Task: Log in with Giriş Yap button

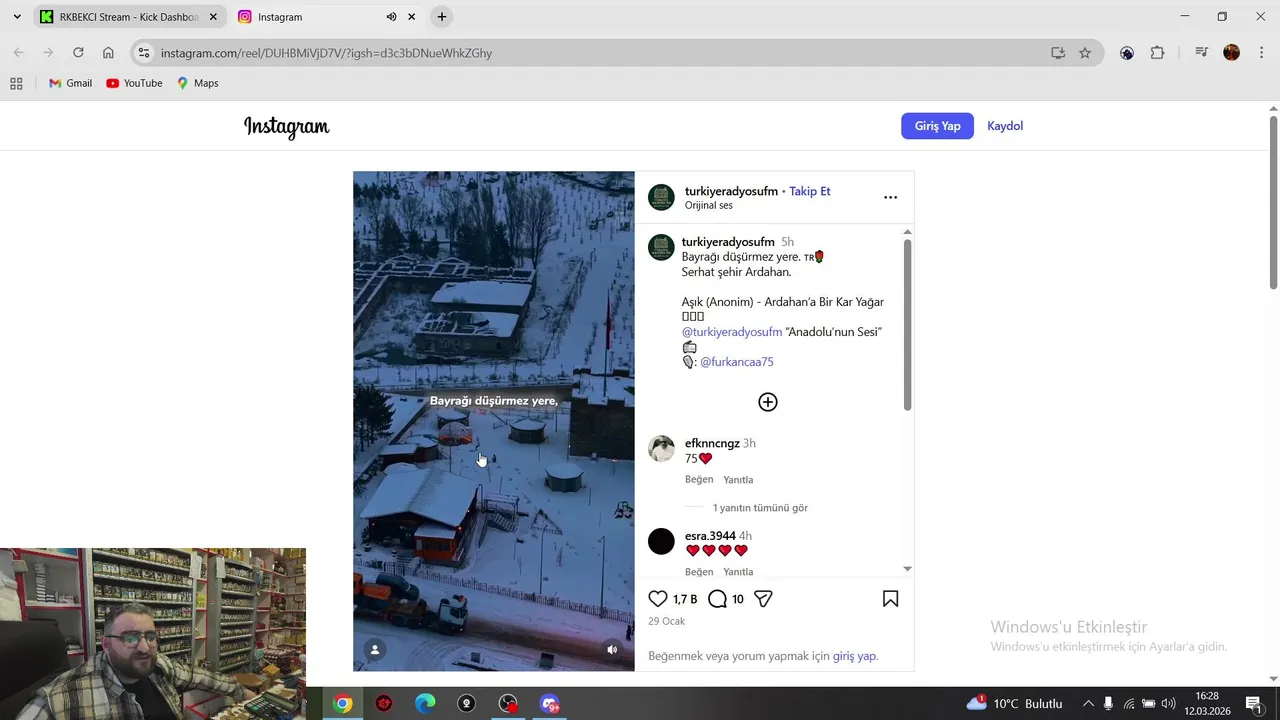Action: coord(937,126)
